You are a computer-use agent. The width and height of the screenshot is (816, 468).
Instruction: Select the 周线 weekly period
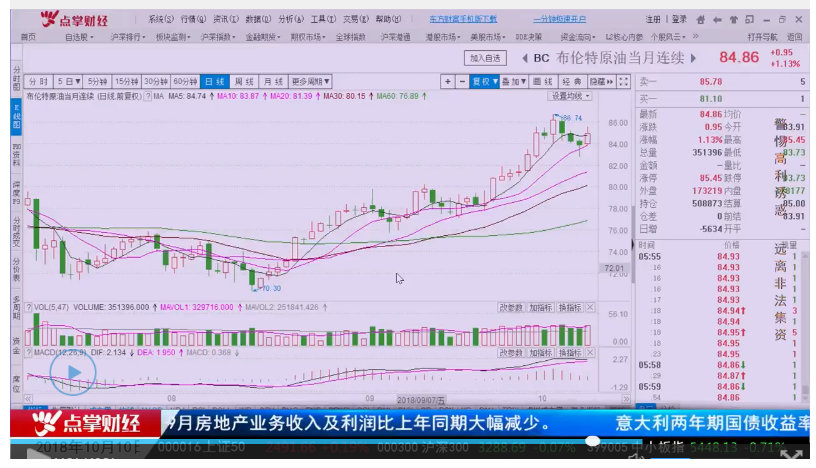click(x=244, y=82)
